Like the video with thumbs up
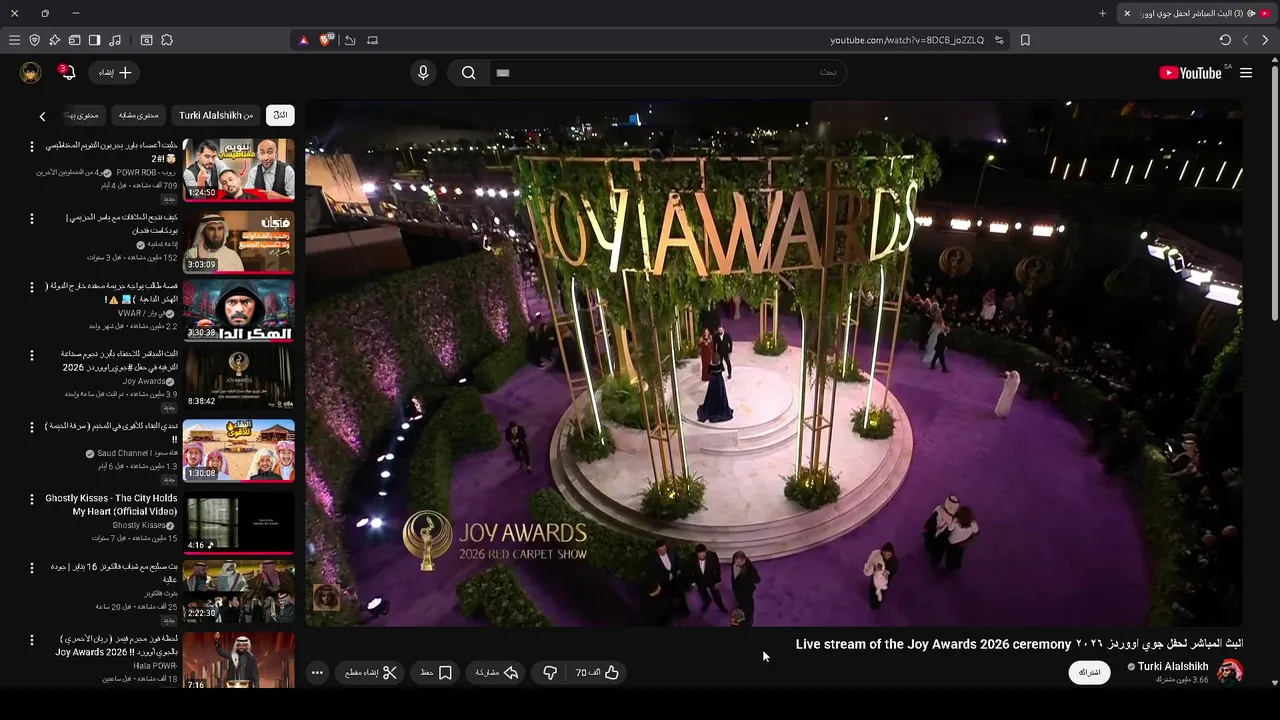Screen dimensions: 1280x720 click(598, 673)
